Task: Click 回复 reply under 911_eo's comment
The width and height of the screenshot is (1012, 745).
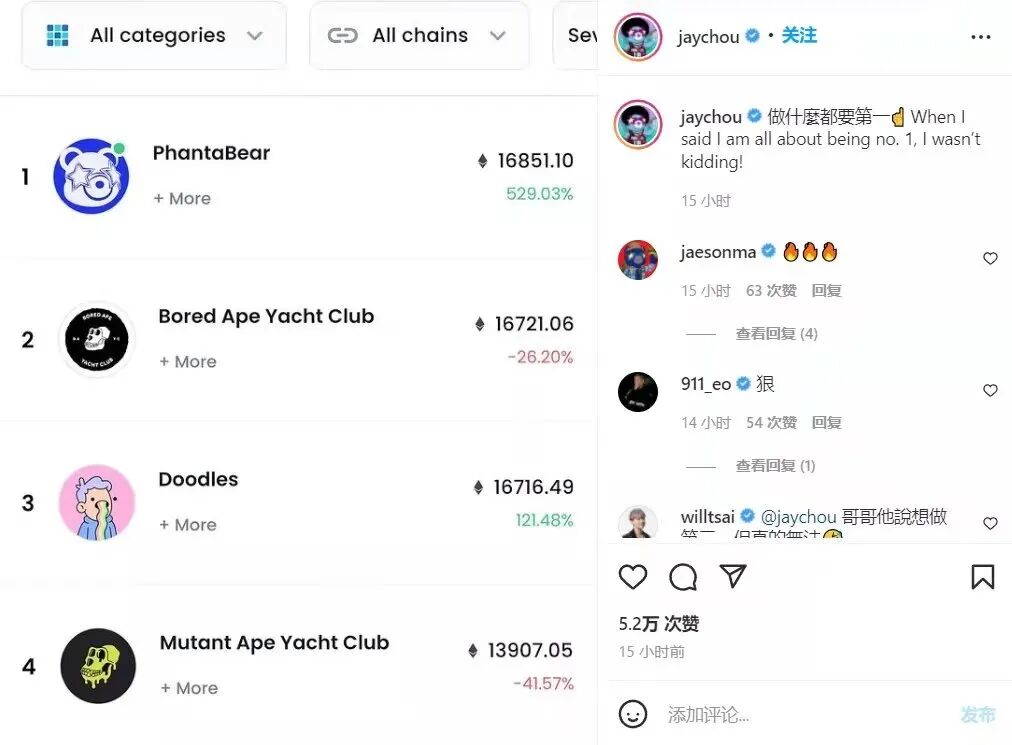Action: tap(826, 423)
